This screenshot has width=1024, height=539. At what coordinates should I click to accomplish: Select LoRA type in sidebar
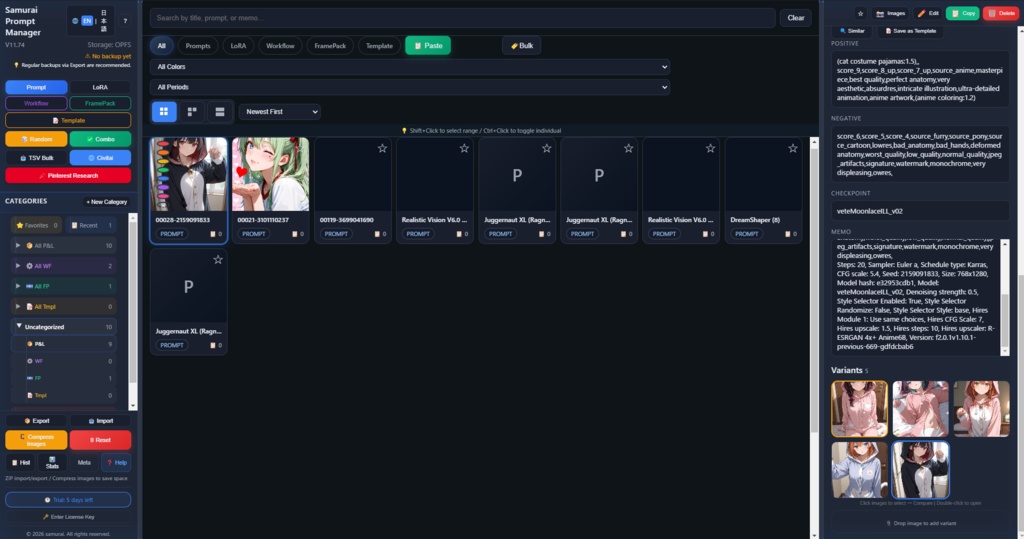coord(100,87)
